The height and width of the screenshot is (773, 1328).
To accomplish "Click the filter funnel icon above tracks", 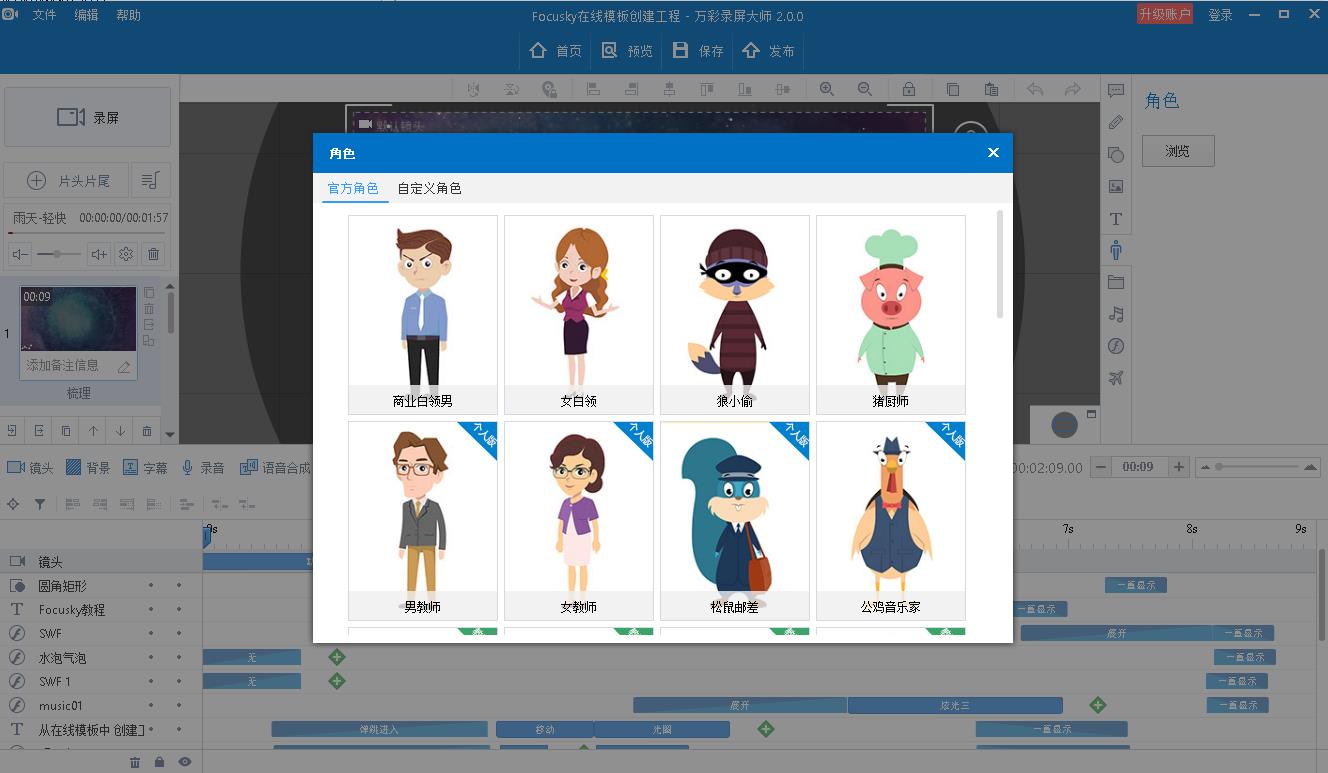I will 40,505.
